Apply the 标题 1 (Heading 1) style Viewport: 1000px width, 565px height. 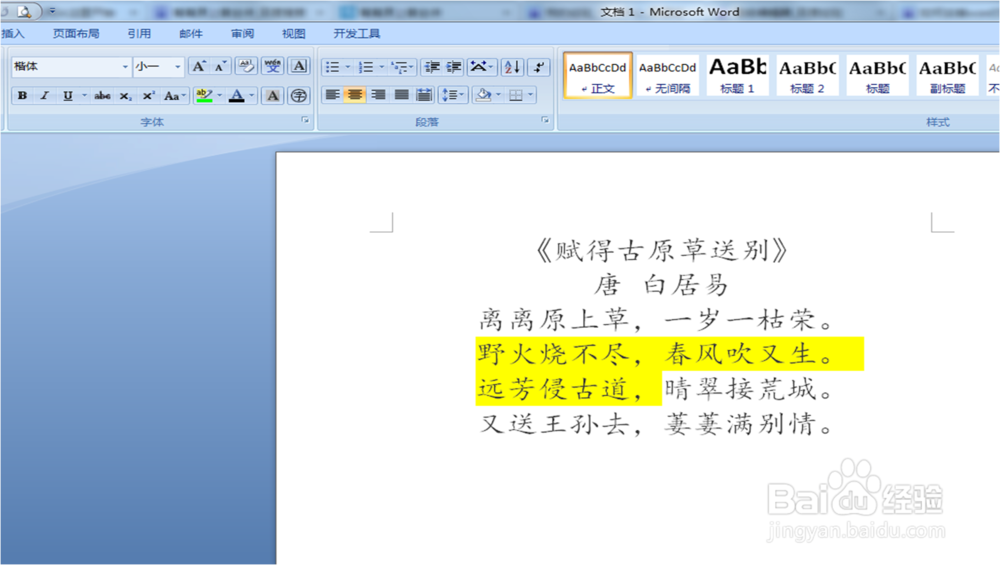(x=738, y=76)
